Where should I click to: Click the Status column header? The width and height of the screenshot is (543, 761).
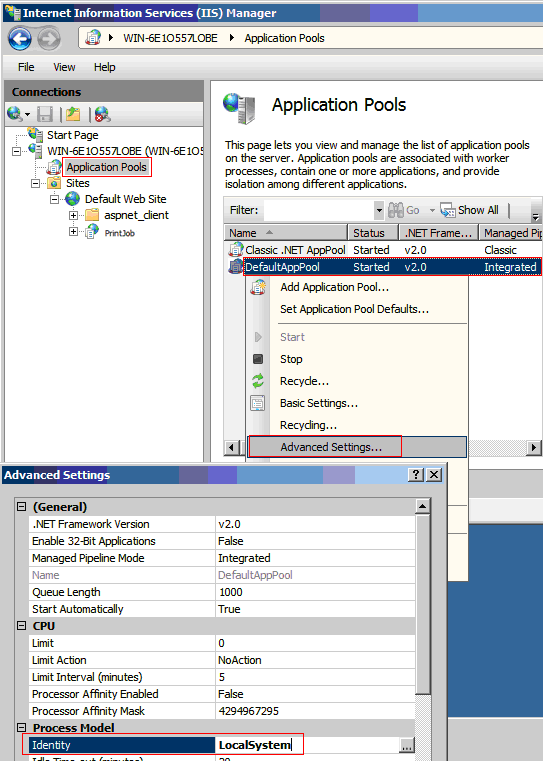373,233
